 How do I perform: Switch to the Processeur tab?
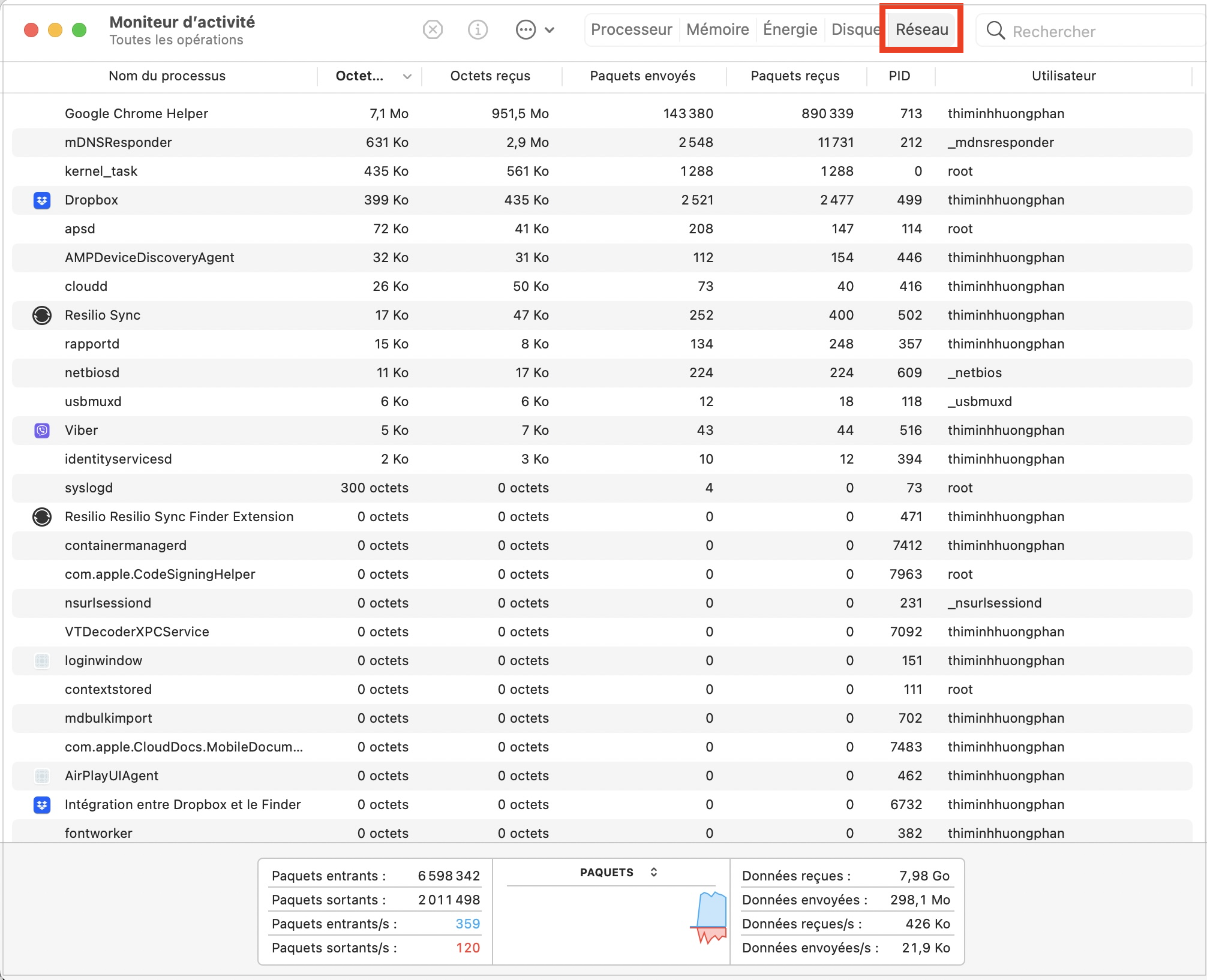[x=632, y=29]
